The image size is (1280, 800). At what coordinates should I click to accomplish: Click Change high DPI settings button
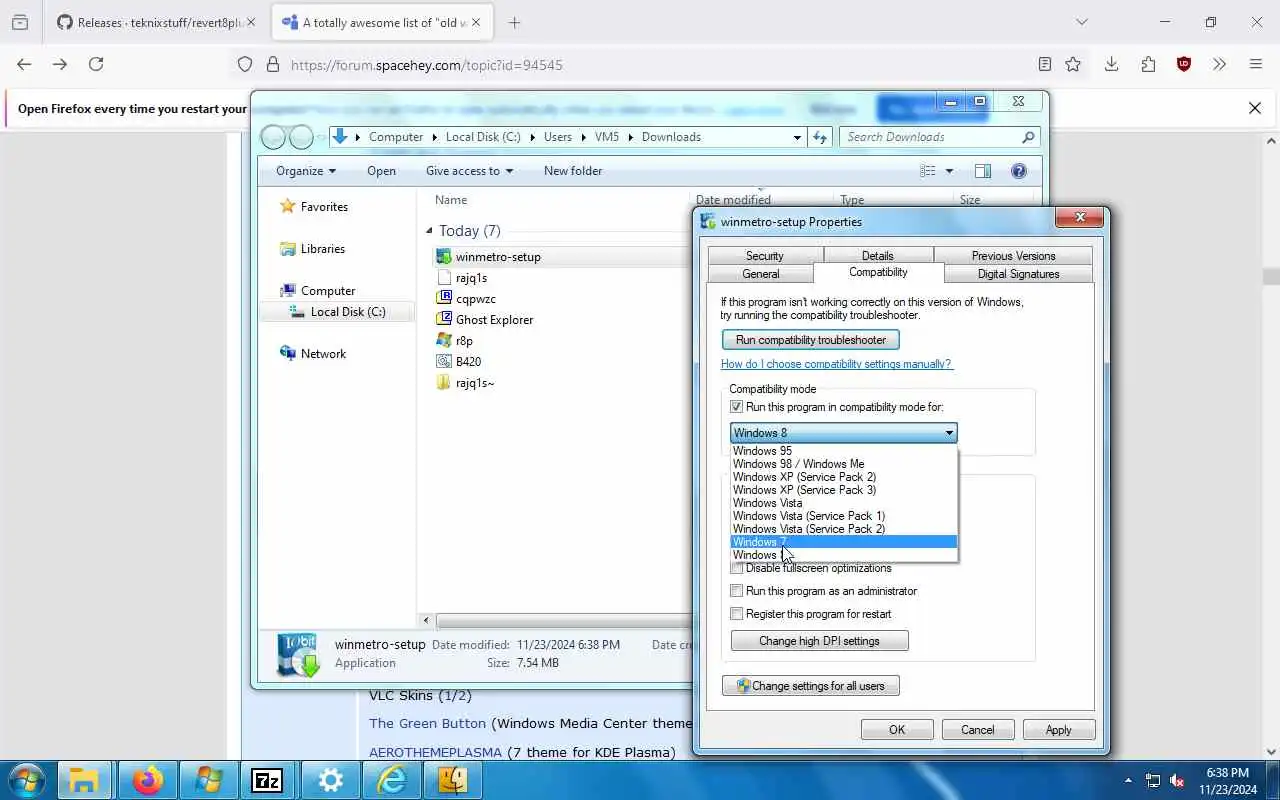tap(819, 641)
